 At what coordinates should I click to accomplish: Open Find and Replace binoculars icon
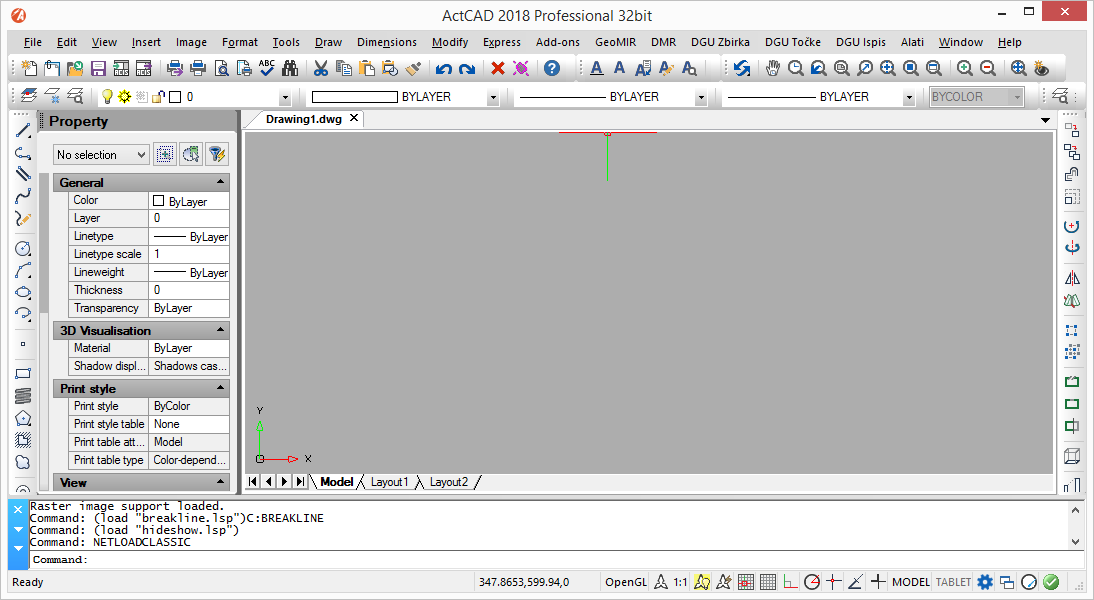pos(290,68)
